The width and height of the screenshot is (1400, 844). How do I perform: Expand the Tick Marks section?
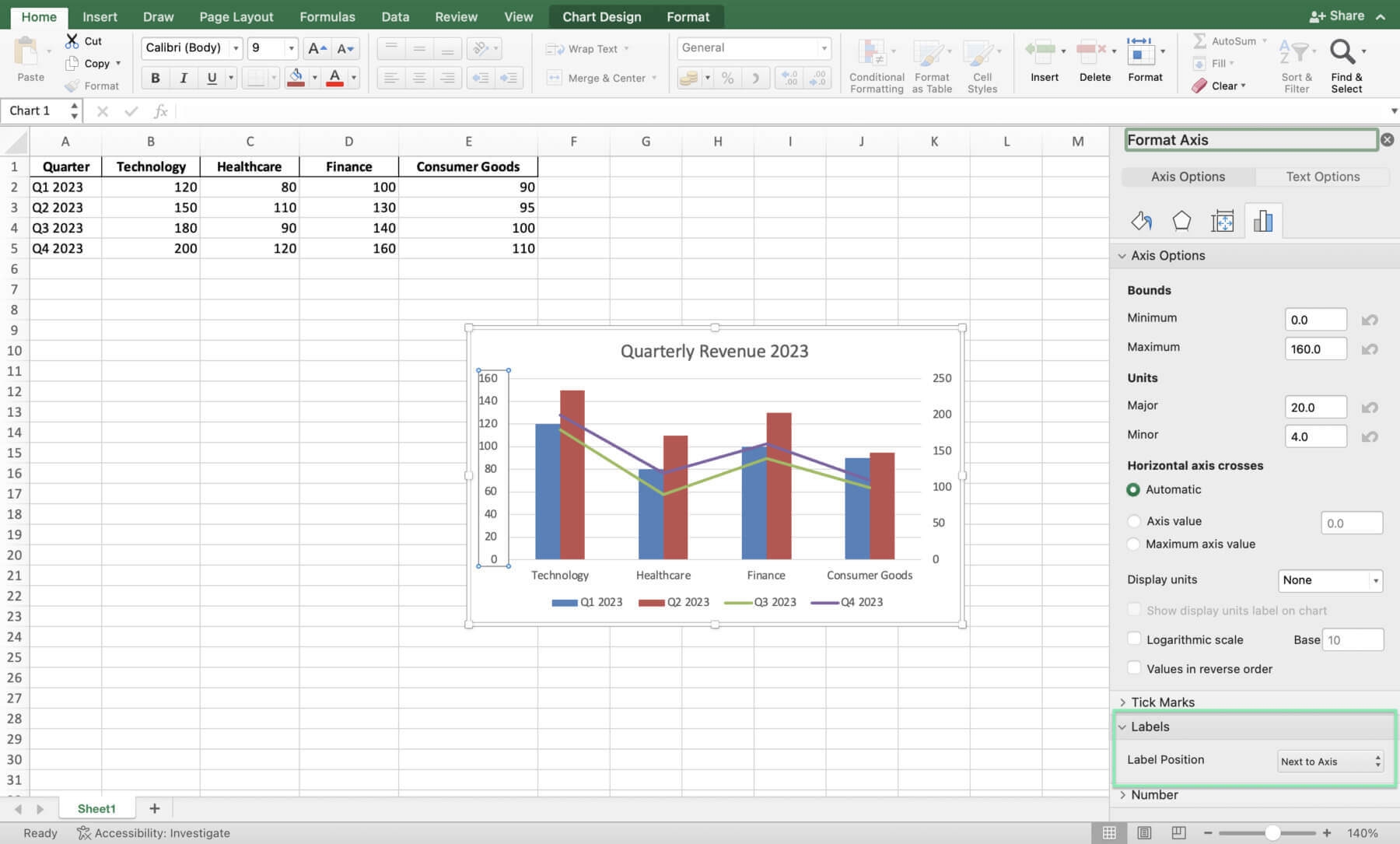pyautogui.click(x=1162, y=702)
